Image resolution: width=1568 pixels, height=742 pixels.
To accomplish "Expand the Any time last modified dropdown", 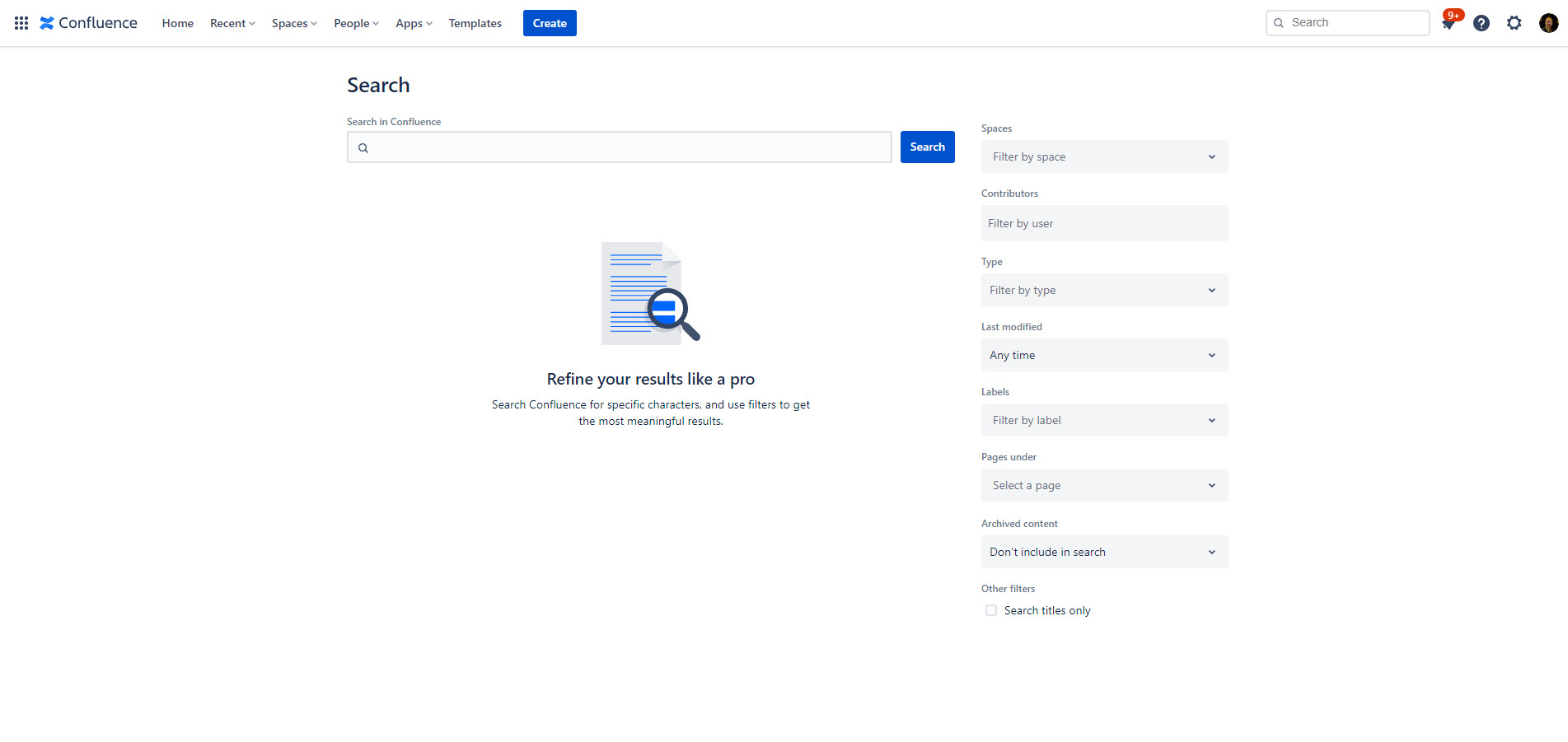I will point(1104,355).
